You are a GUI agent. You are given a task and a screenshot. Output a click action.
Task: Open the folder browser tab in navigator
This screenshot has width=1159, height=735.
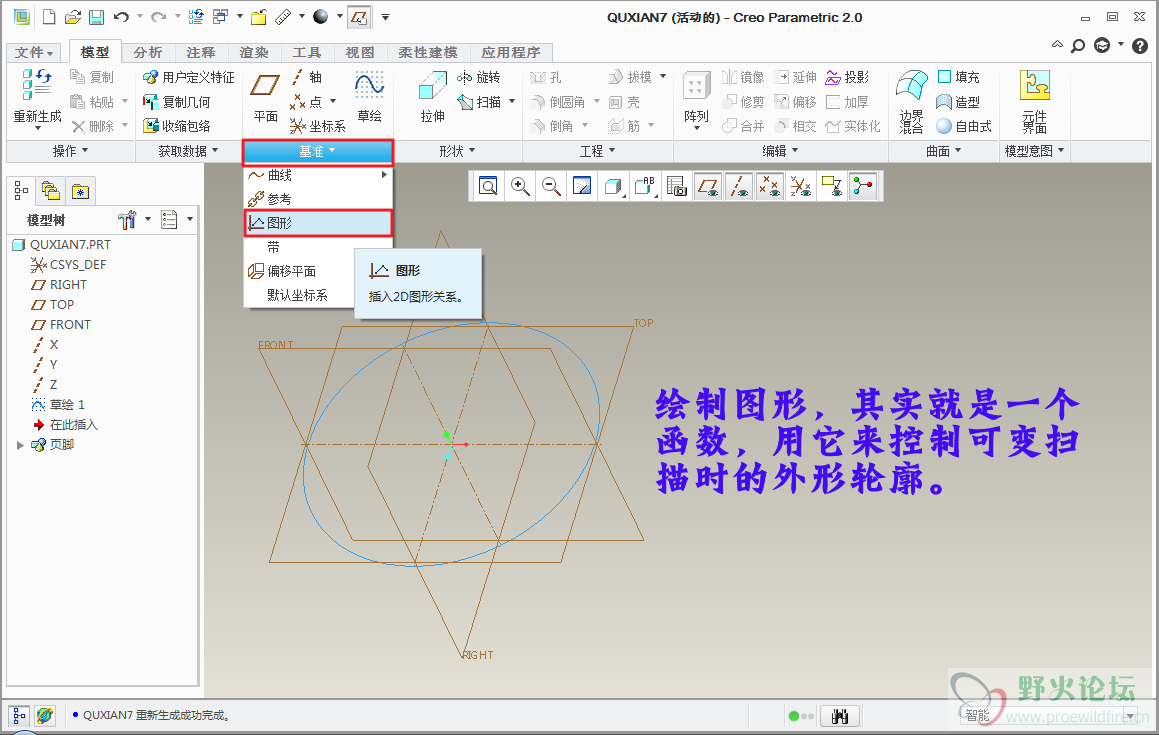click(51, 192)
